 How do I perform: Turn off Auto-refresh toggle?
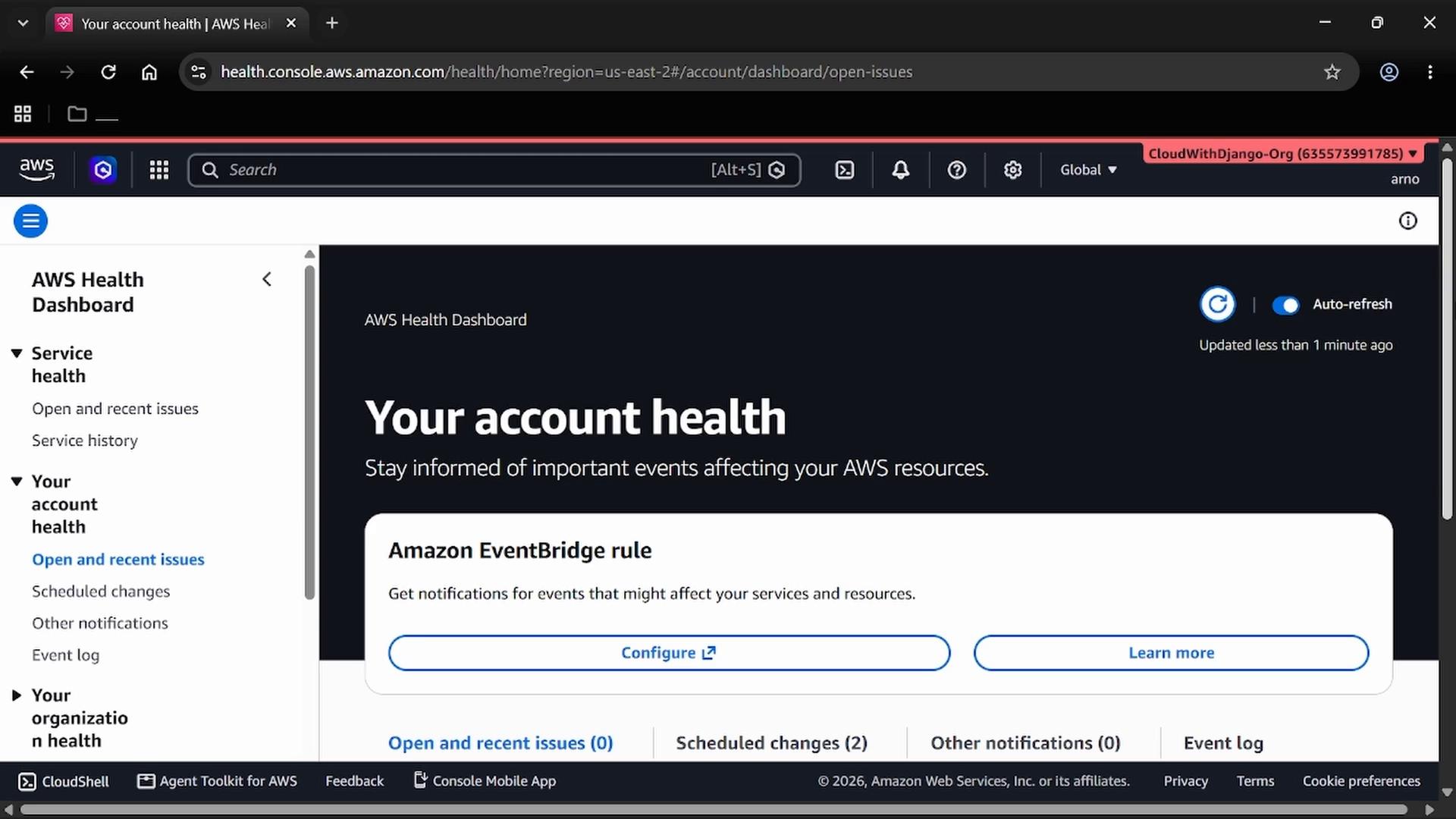pyautogui.click(x=1285, y=305)
